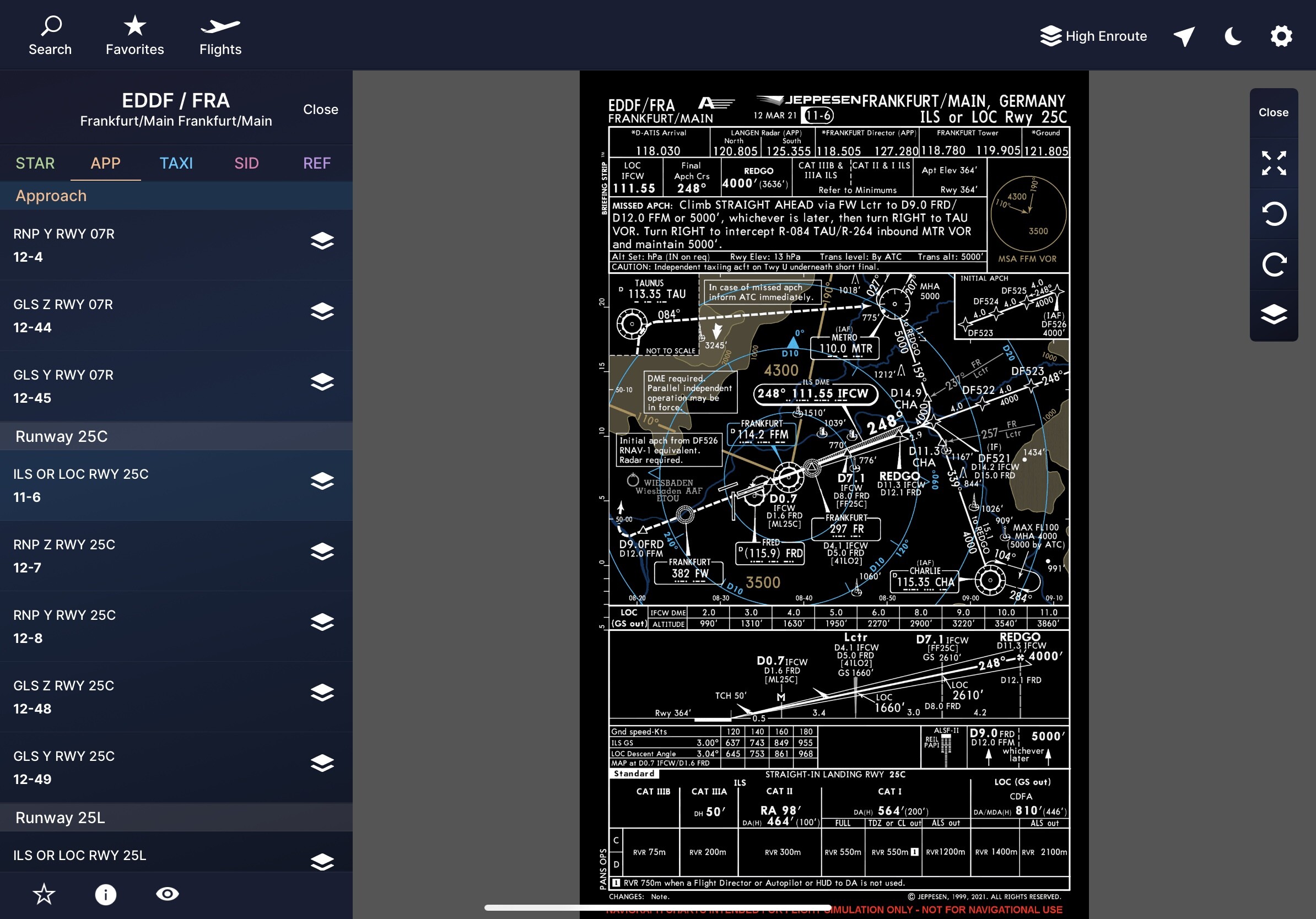Overlay GLS Y RWY 07R chart layers icon
This screenshot has width=1316, height=919.
(322, 382)
